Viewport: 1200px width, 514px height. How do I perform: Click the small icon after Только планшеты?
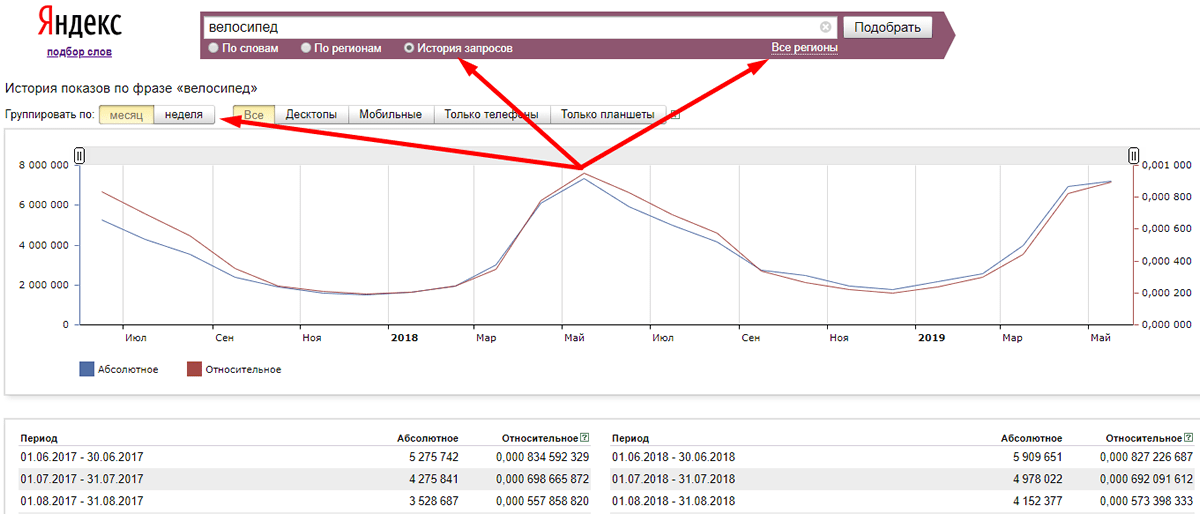pyautogui.click(x=675, y=115)
